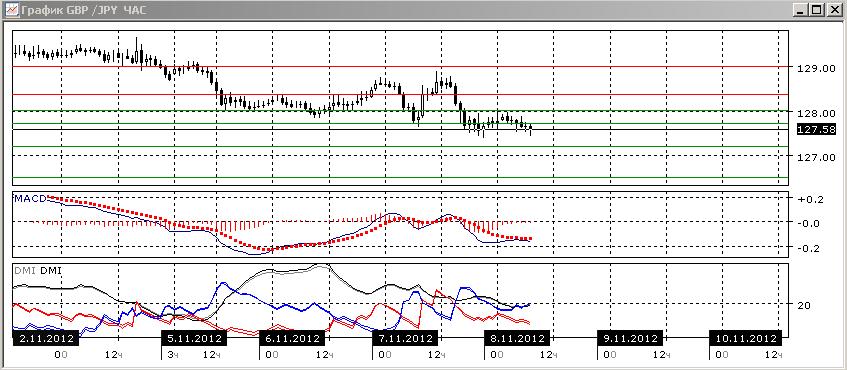Select the 10.11.2012 date marker
This screenshot has height=370, width=847.
click(745, 339)
